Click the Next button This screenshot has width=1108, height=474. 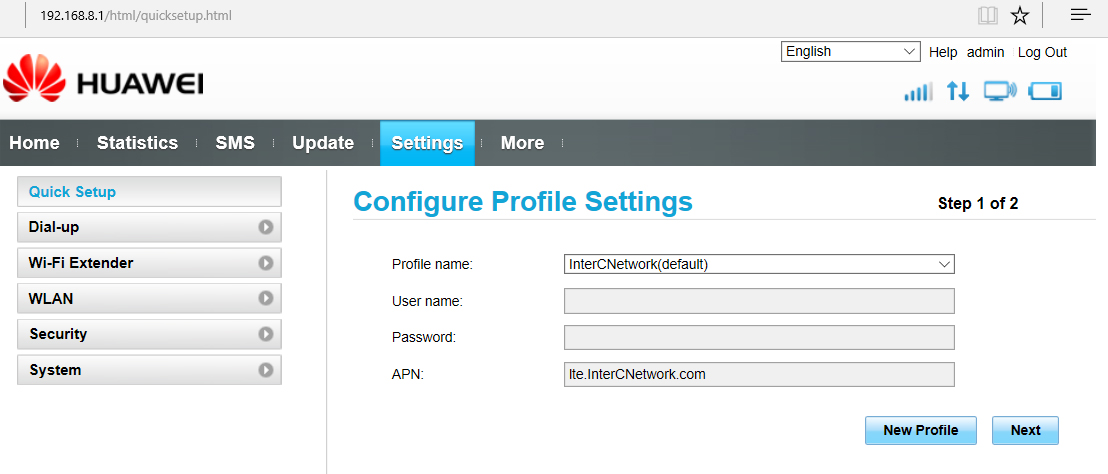[1025, 430]
